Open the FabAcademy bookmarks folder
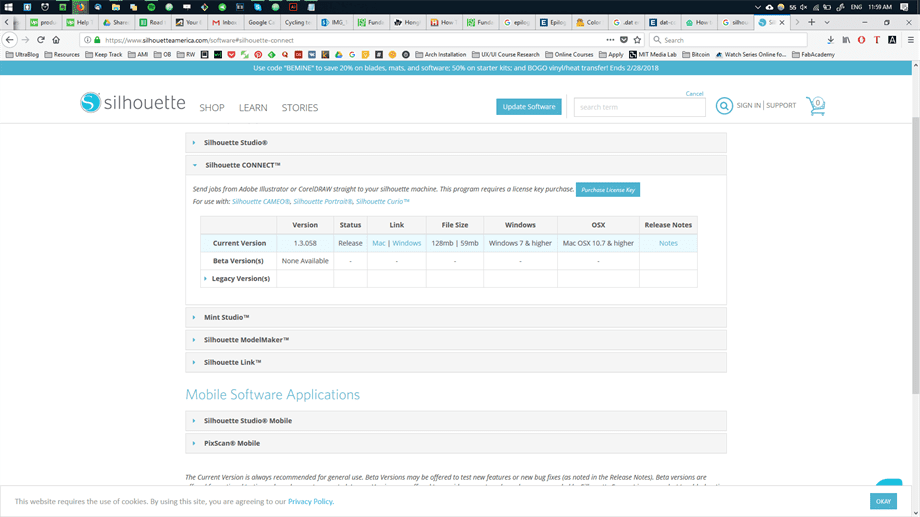Screen dimensions: 920x517 (813, 55)
